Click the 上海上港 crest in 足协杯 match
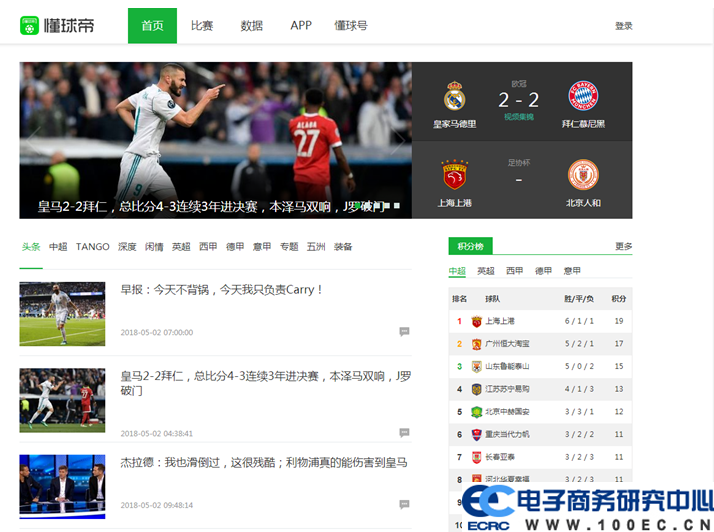The height and width of the screenshot is (532, 714). 454,175
